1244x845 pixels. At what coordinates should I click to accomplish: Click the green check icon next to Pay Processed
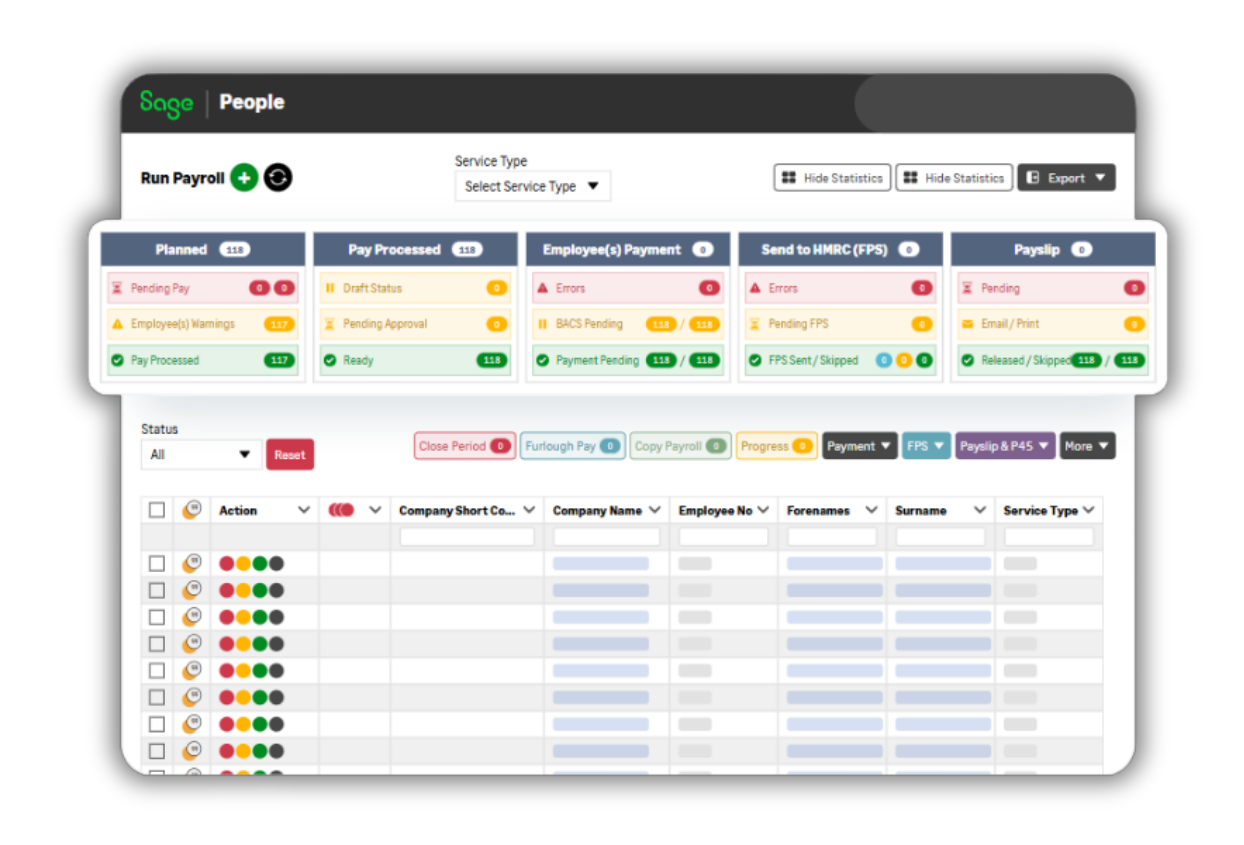click(x=117, y=360)
